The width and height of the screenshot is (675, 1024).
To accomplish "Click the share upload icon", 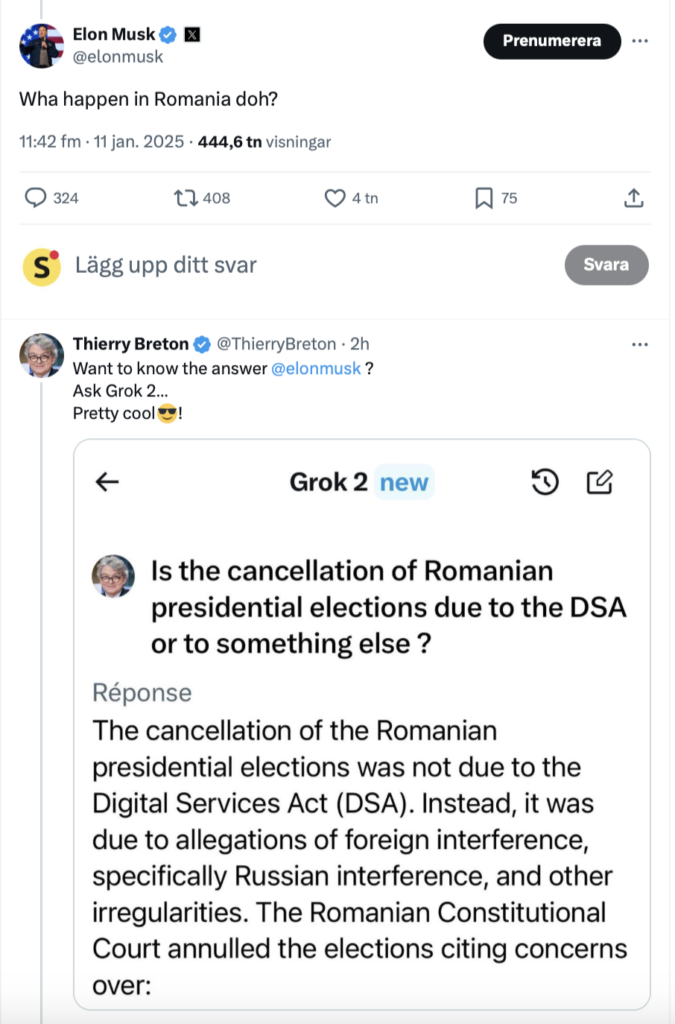I will (633, 198).
